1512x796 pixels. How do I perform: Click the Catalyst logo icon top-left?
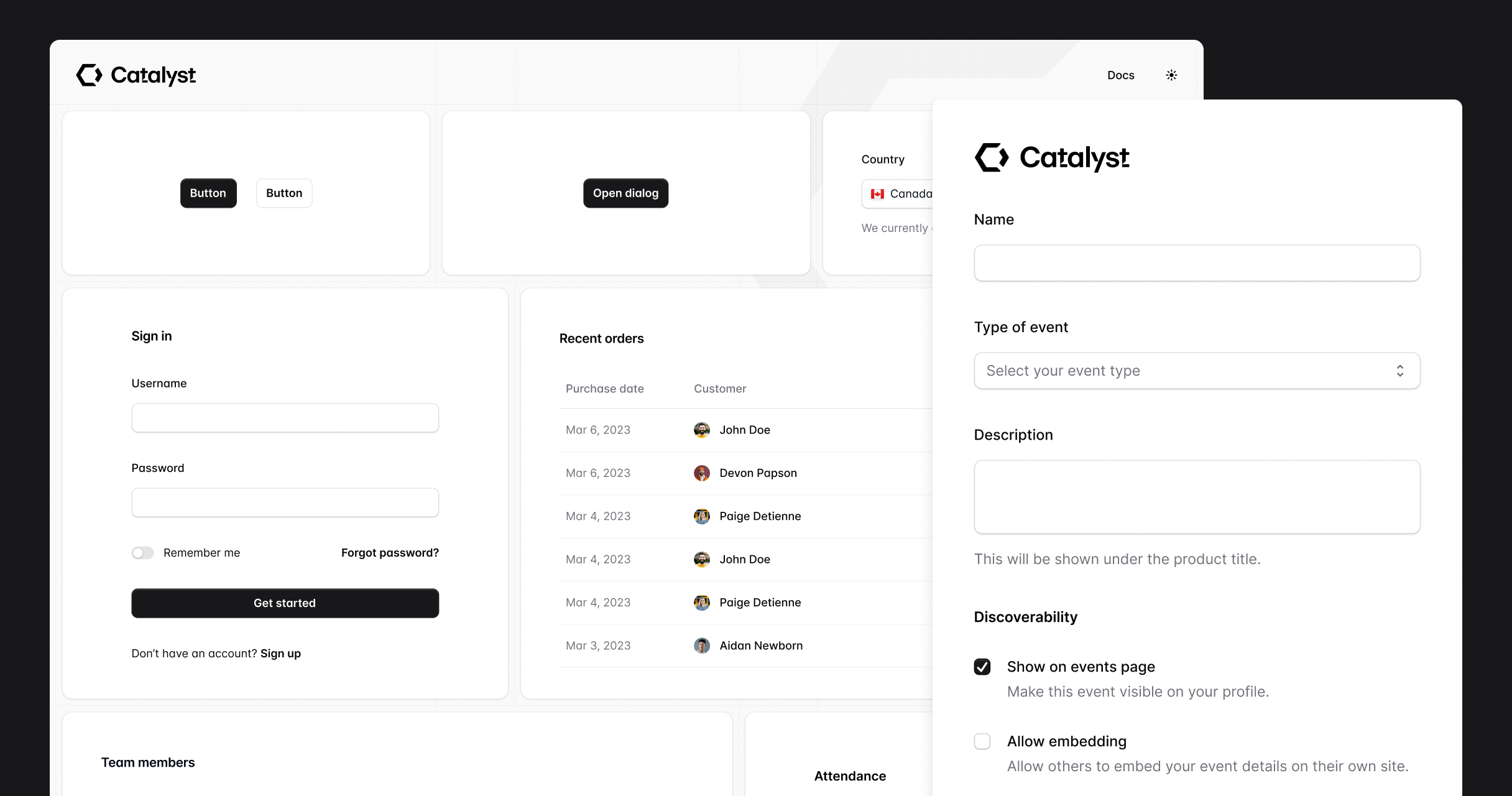tap(89, 75)
